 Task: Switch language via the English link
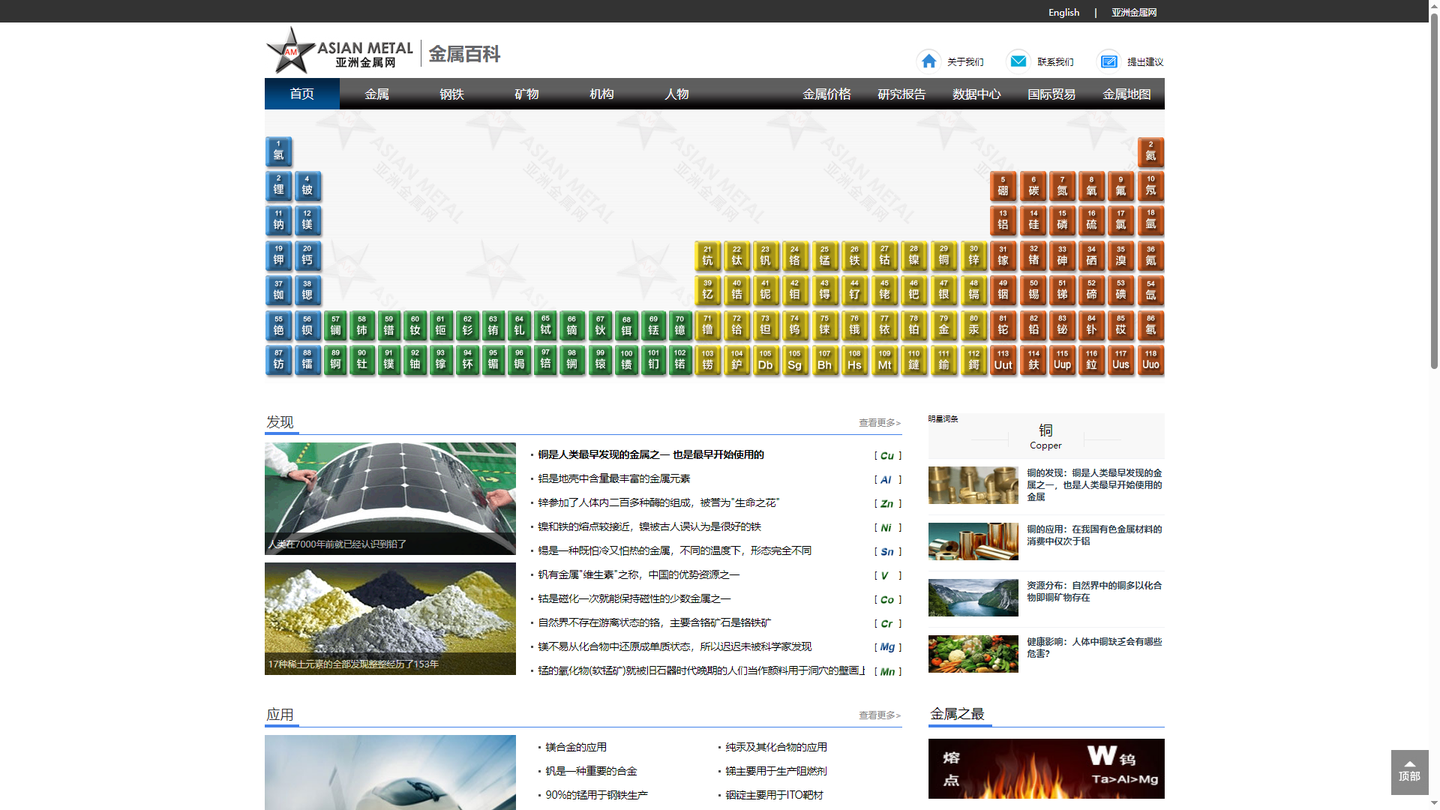point(1064,12)
